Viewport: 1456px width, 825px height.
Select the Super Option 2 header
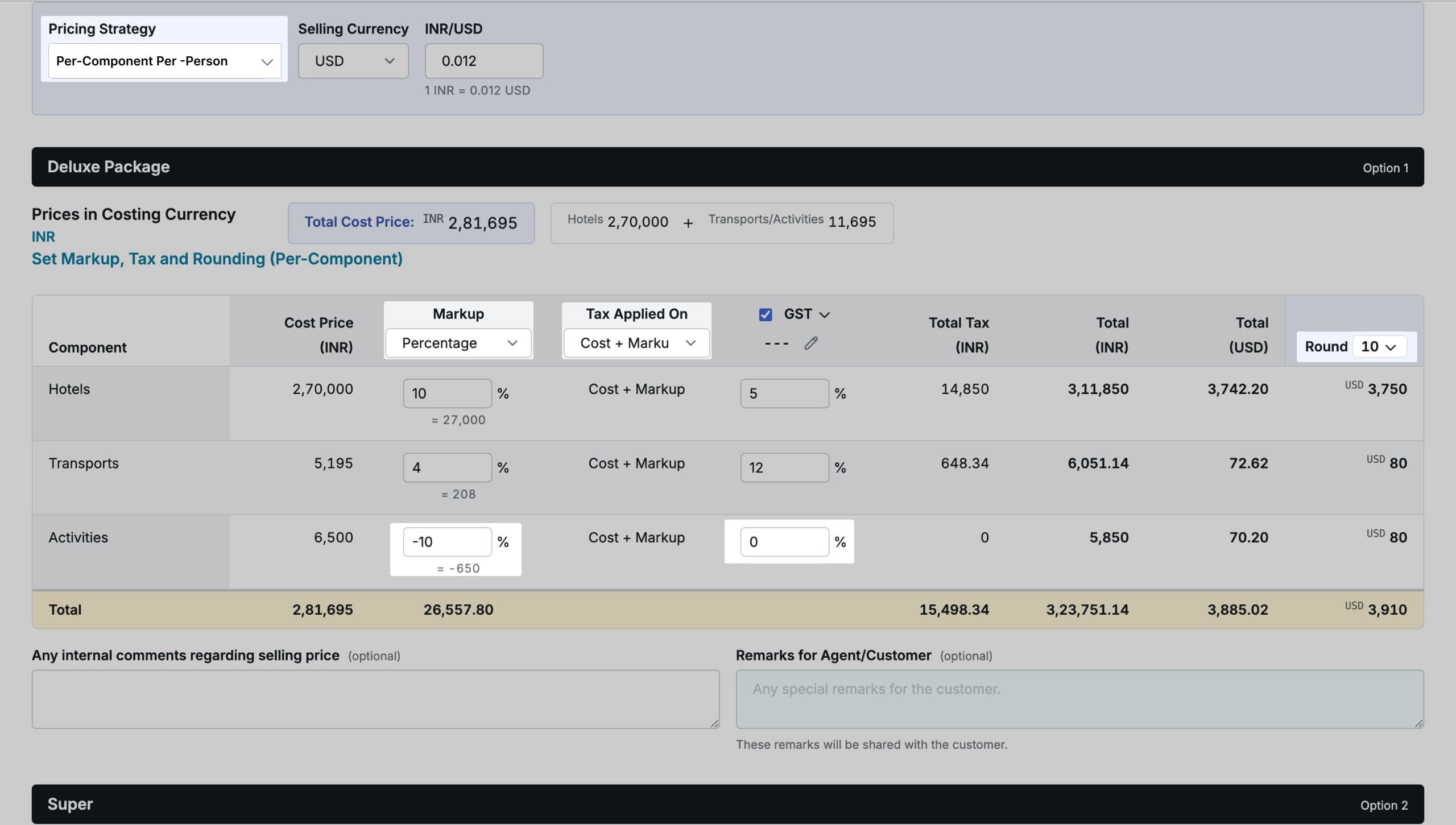click(727, 804)
